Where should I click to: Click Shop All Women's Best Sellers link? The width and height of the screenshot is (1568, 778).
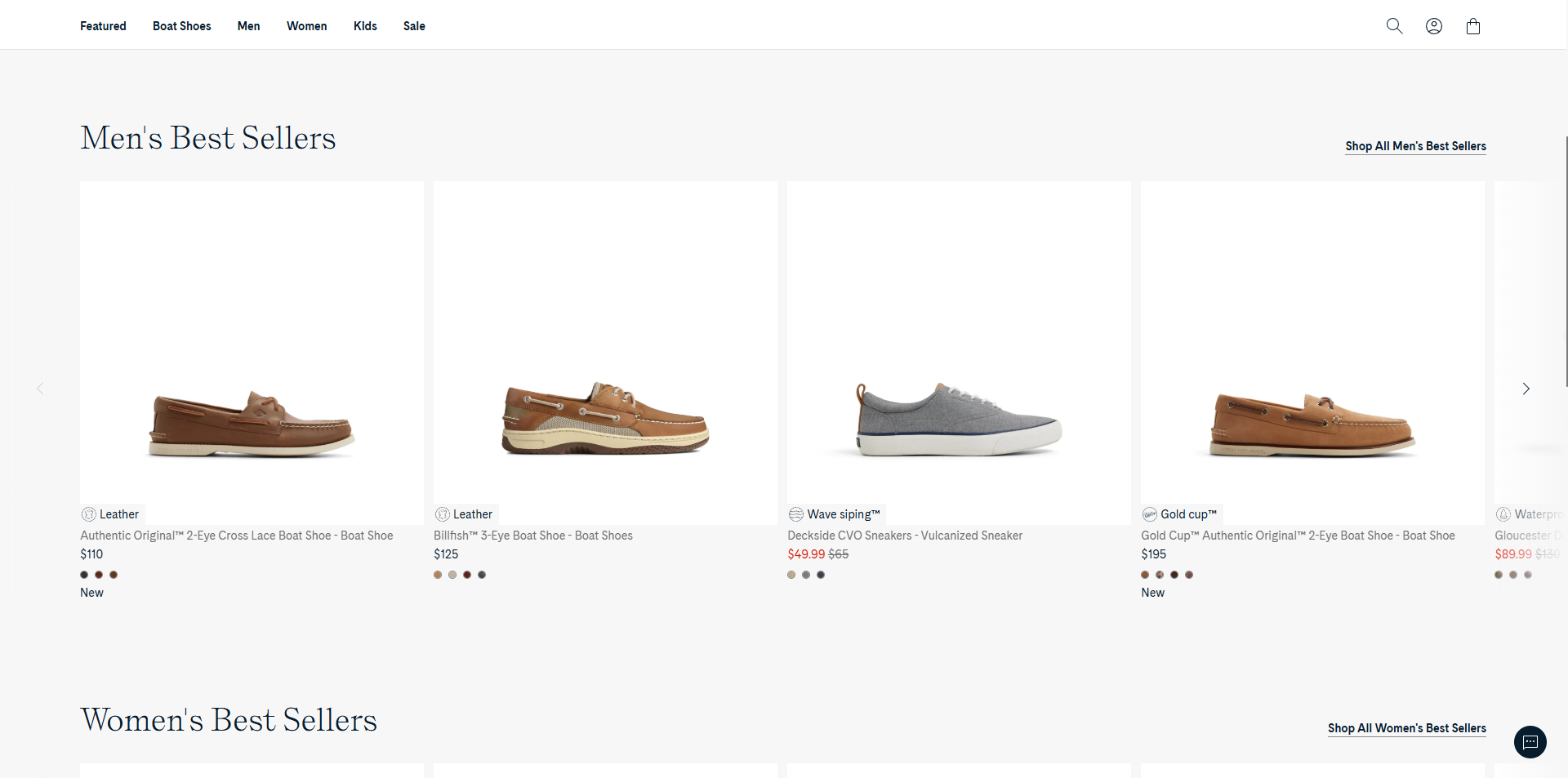(1406, 728)
